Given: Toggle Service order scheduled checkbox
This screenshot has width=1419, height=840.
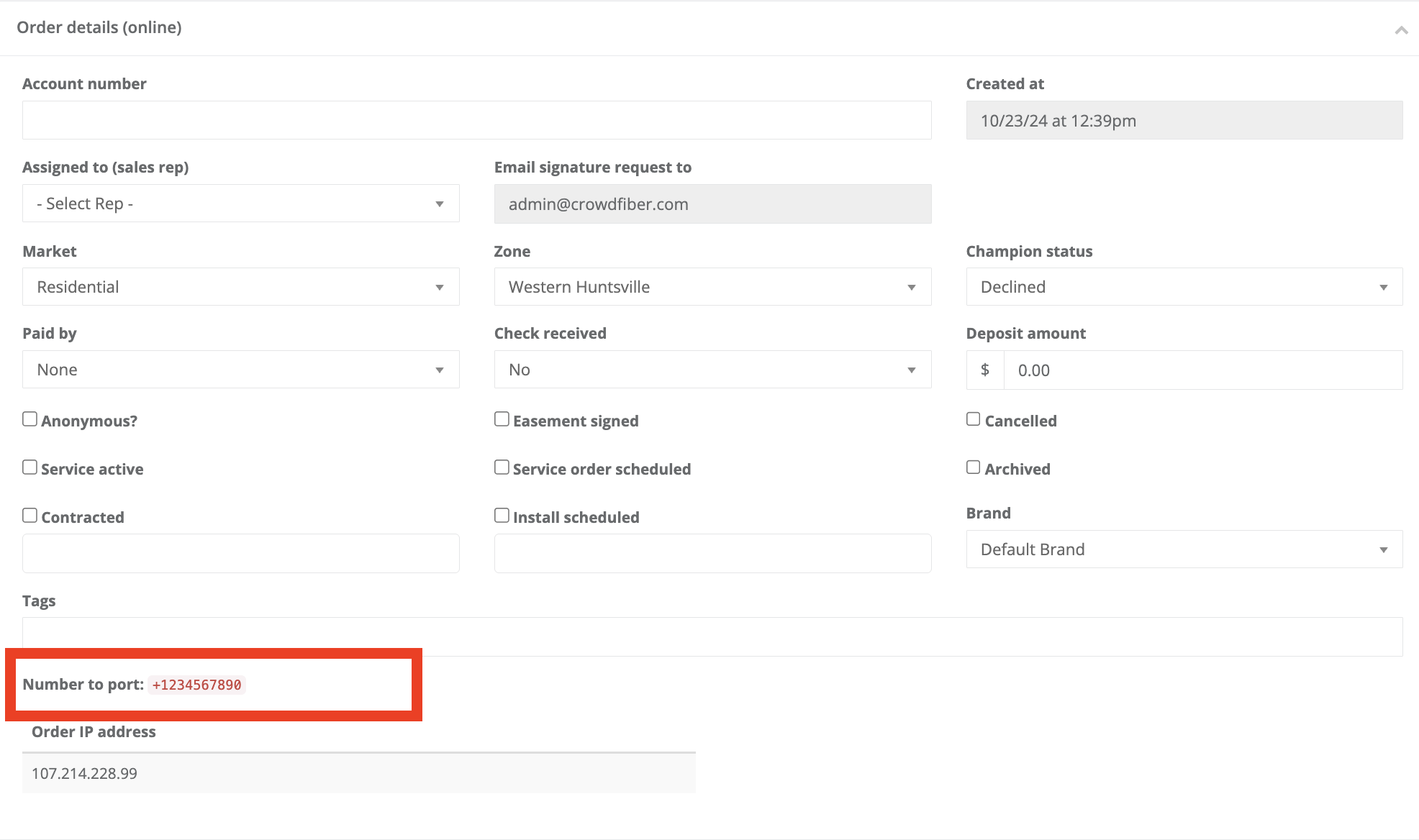Looking at the screenshot, I should (x=502, y=467).
